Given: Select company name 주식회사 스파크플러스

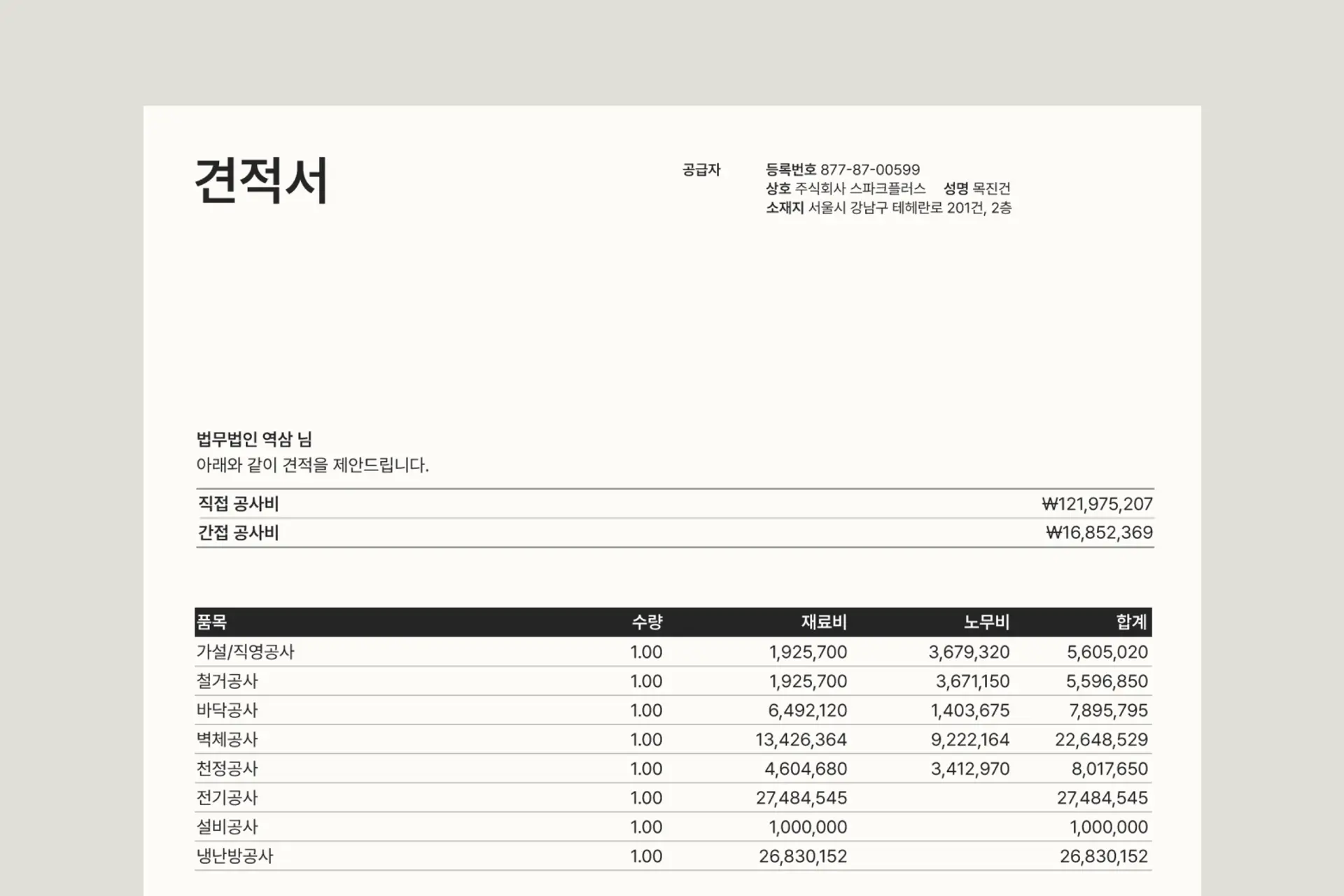Looking at the screenshot, I should tap(860, 189).
